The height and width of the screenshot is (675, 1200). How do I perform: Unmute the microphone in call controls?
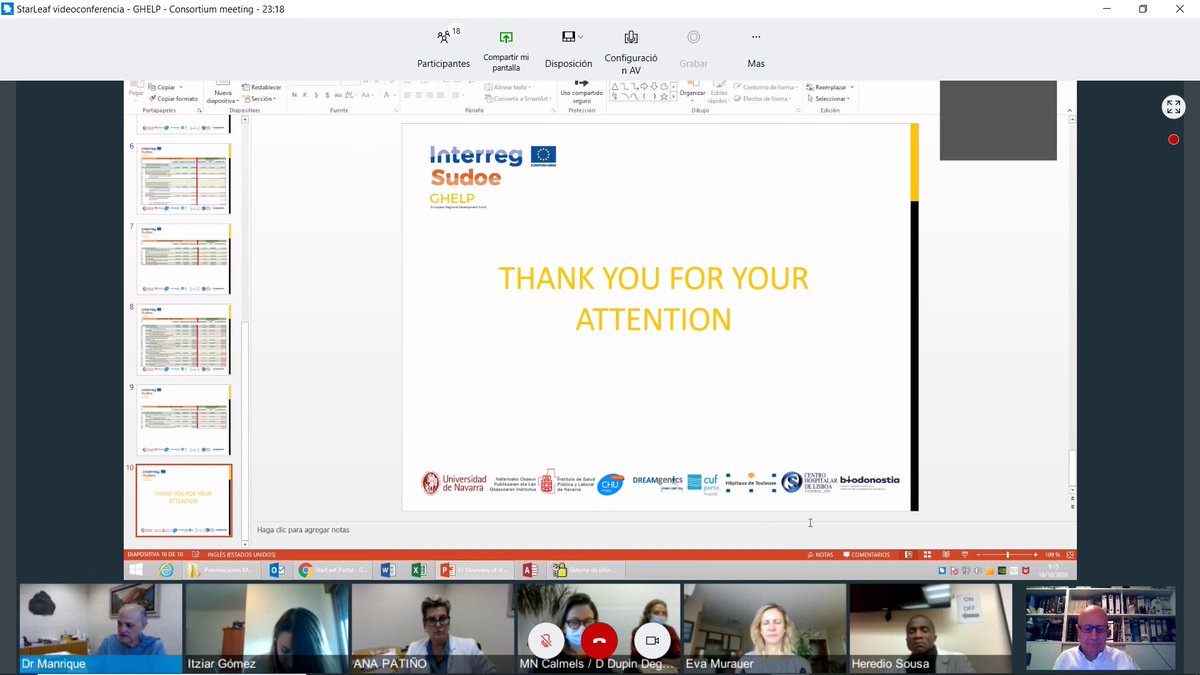[546, 640]
